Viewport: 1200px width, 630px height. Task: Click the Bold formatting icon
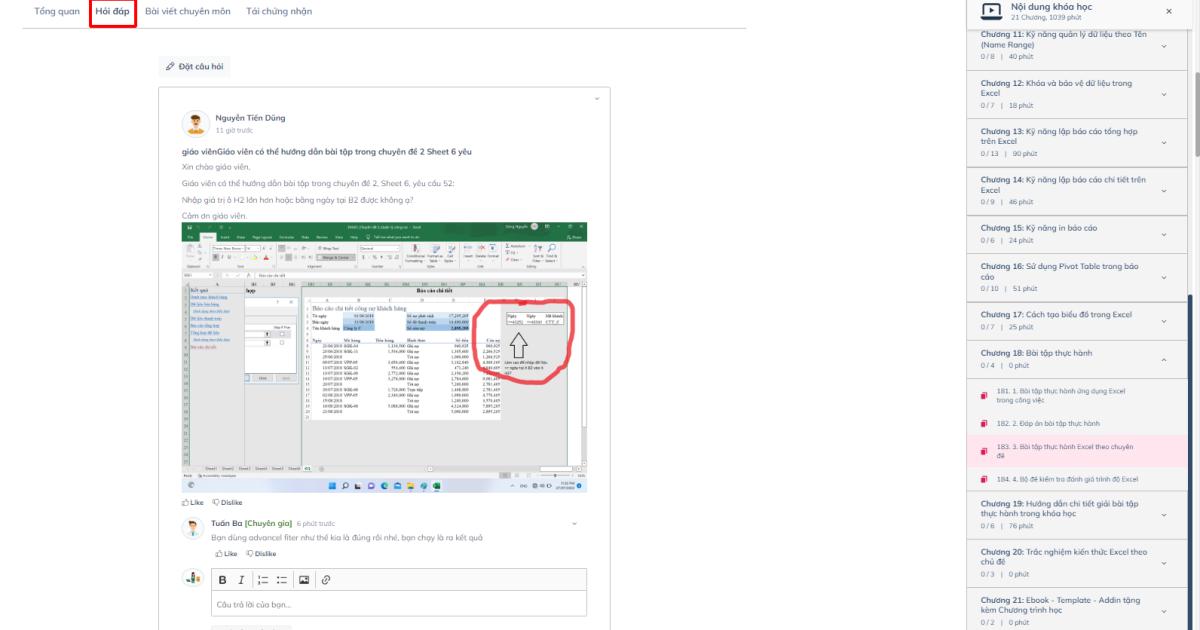pyautogui.click(x=223, y=580)
